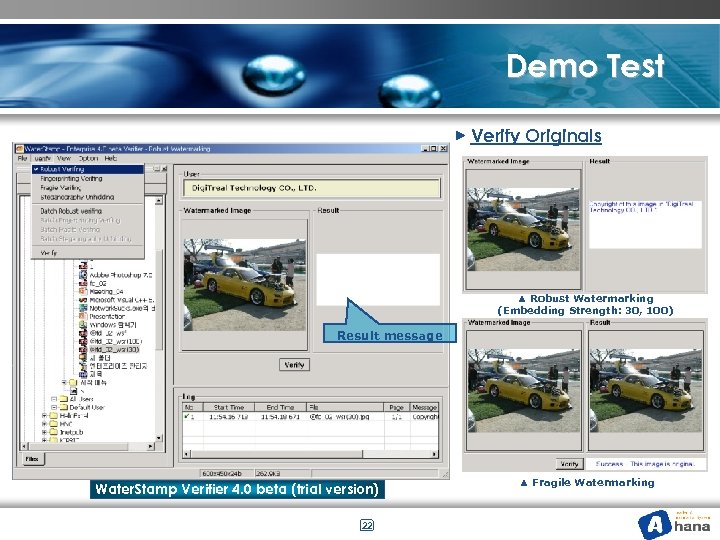
Task: Click Robust Watermarking panel car image
Action: pyautogui.click(x=524, y=229)
